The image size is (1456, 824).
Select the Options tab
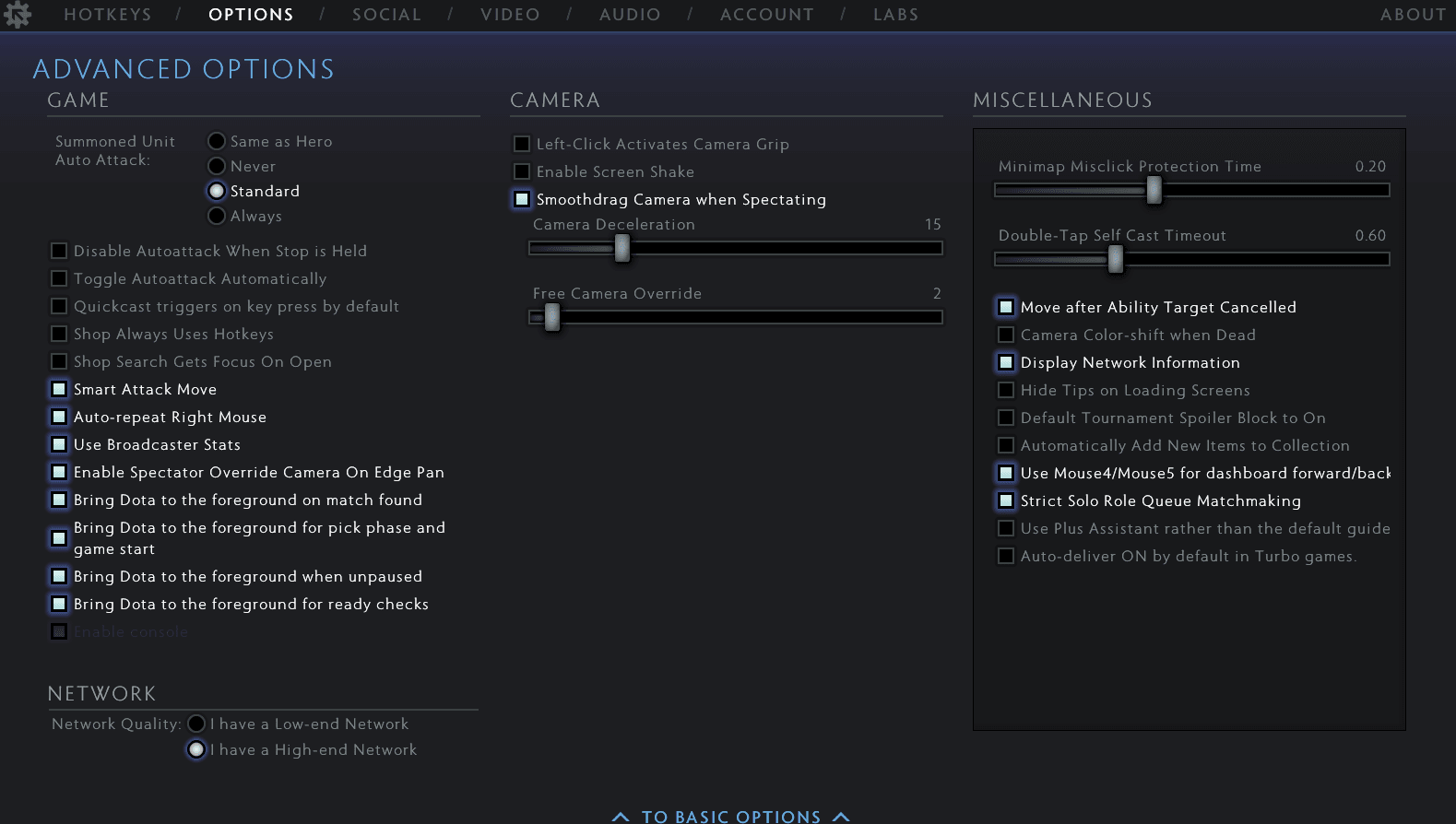tap(251, 15)
